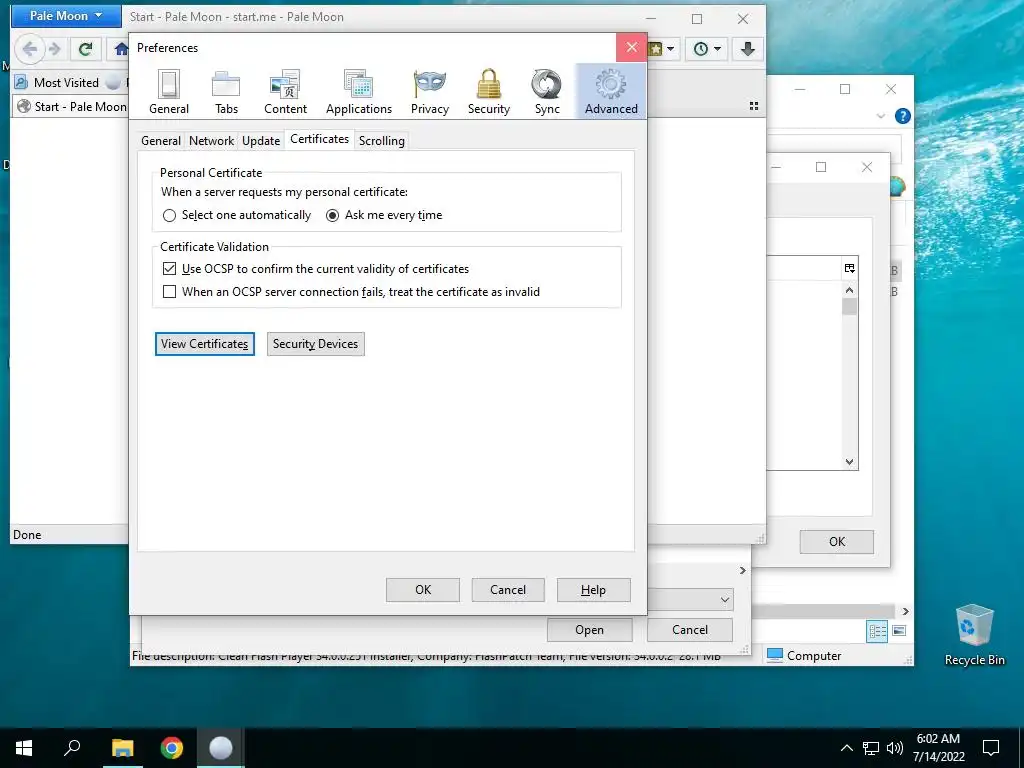Open the Most Visited bookmarks folder

[x=57, y=83]
